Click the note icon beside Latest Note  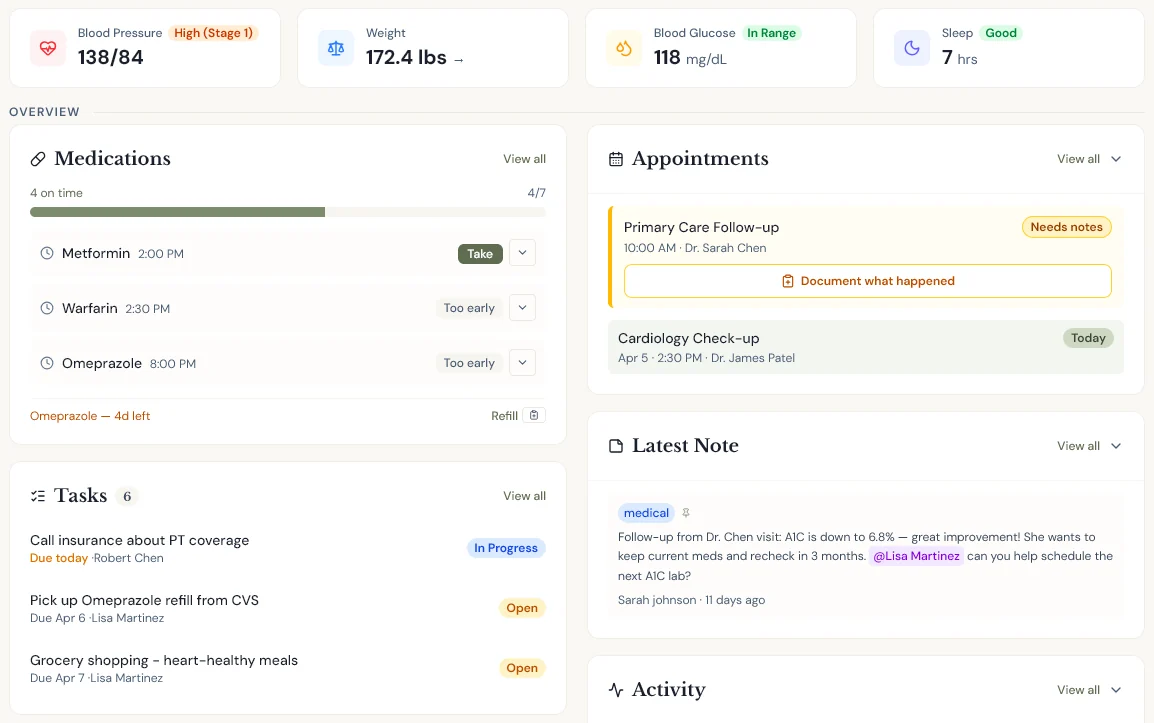(x=616, y=446)
